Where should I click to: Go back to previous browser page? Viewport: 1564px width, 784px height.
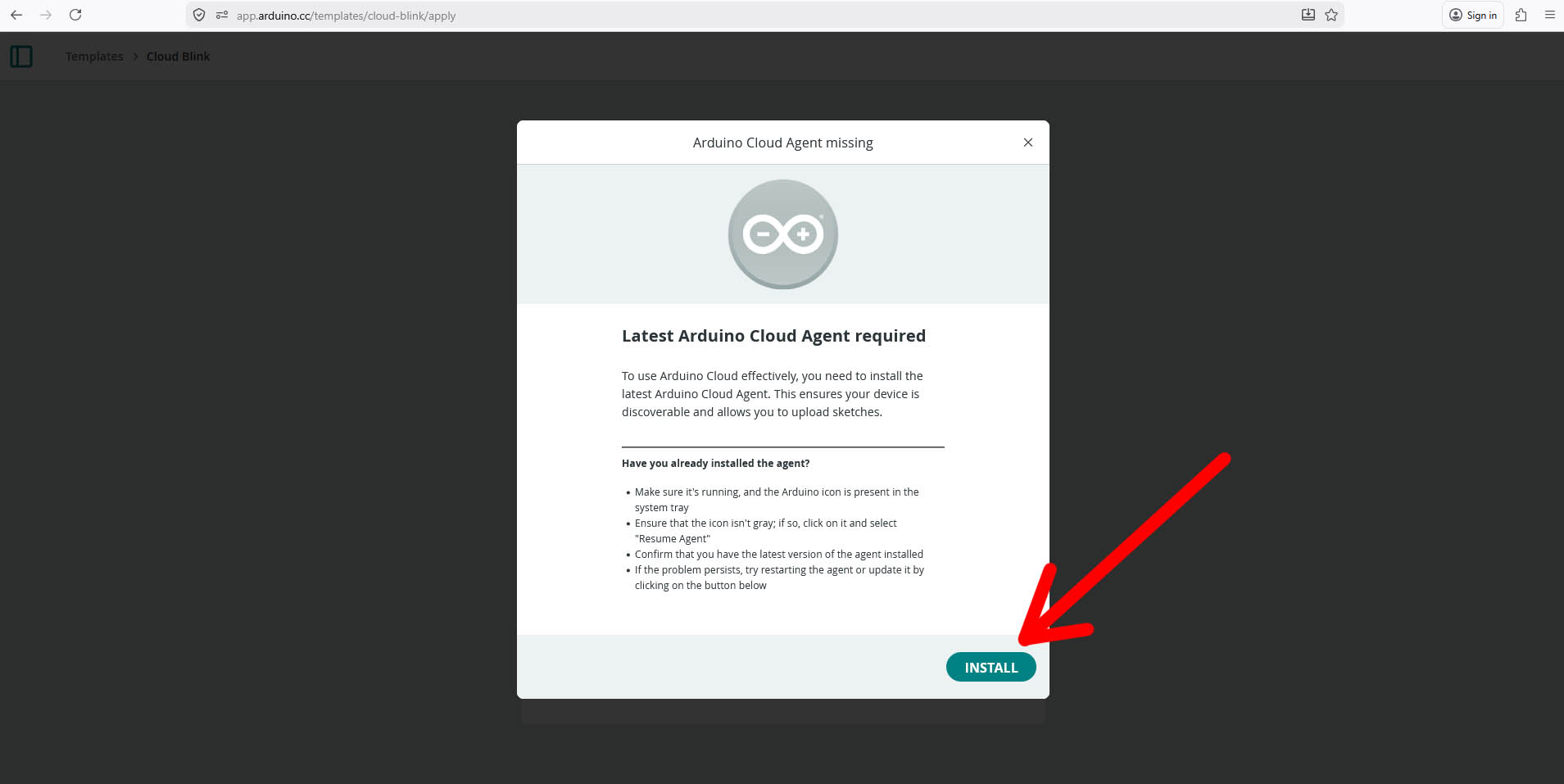click(16, 15)
